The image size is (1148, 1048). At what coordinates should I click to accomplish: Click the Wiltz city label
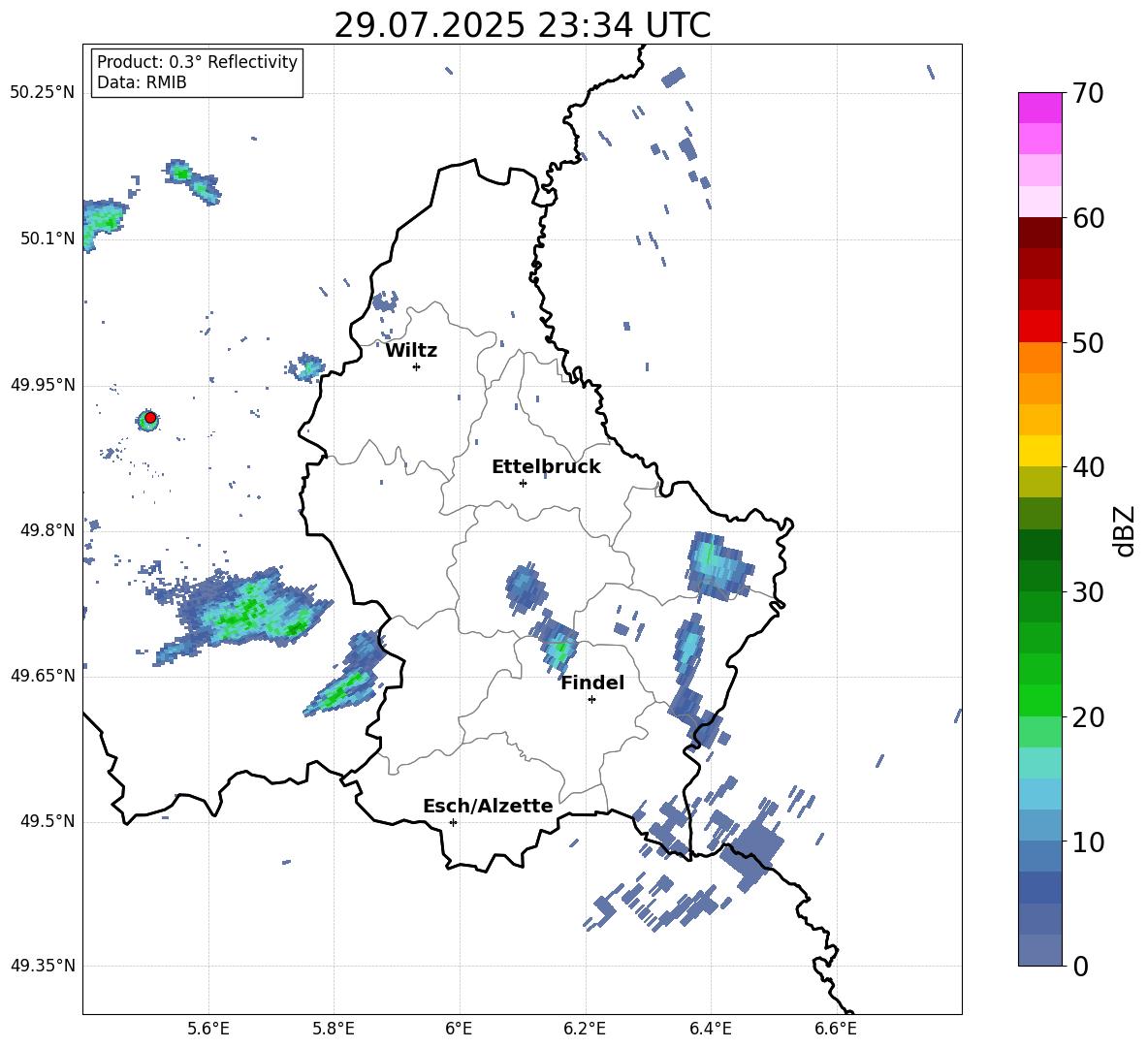click(x=411, y=351)
